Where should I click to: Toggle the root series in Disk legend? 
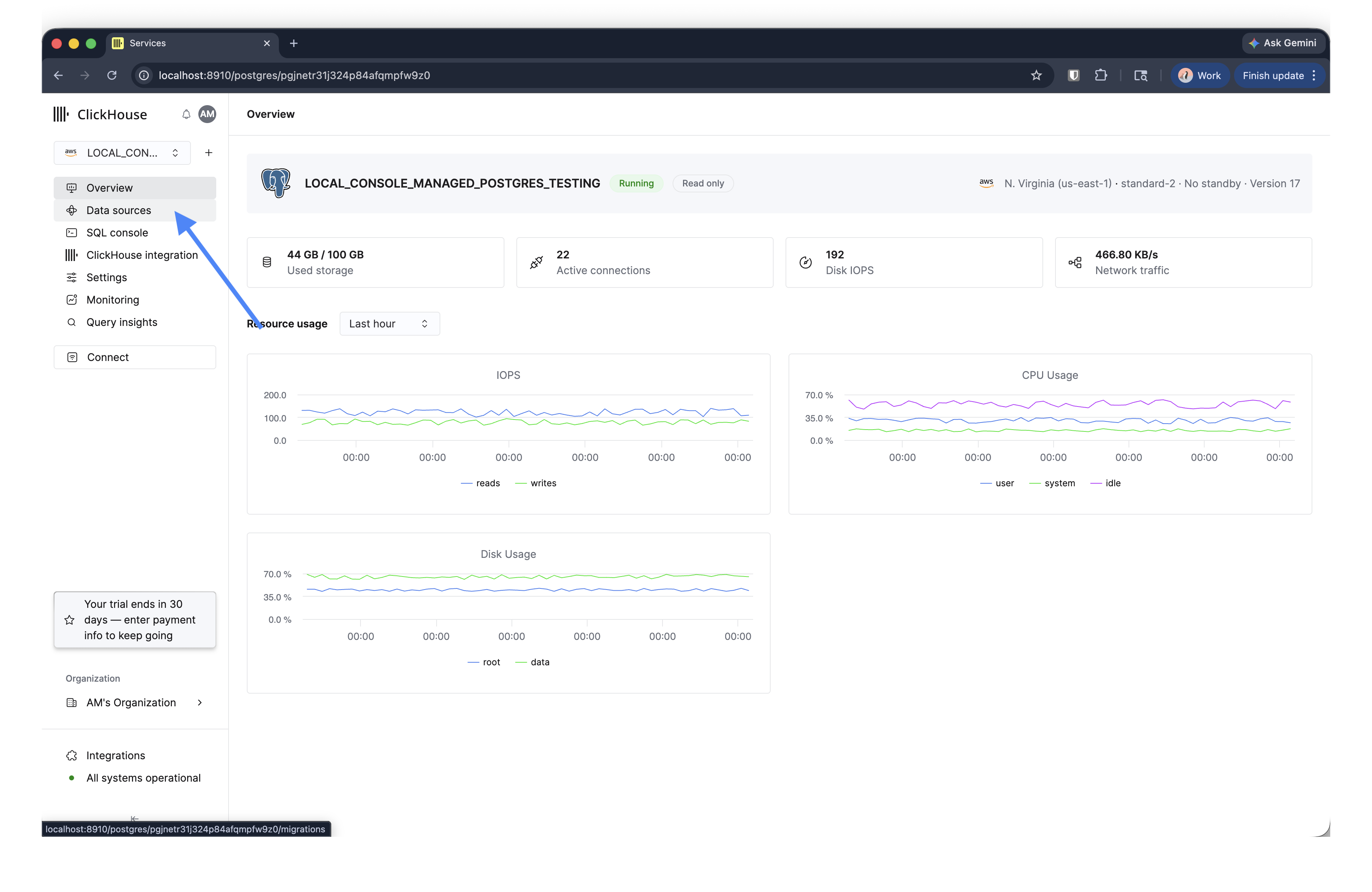pos(484,662)
